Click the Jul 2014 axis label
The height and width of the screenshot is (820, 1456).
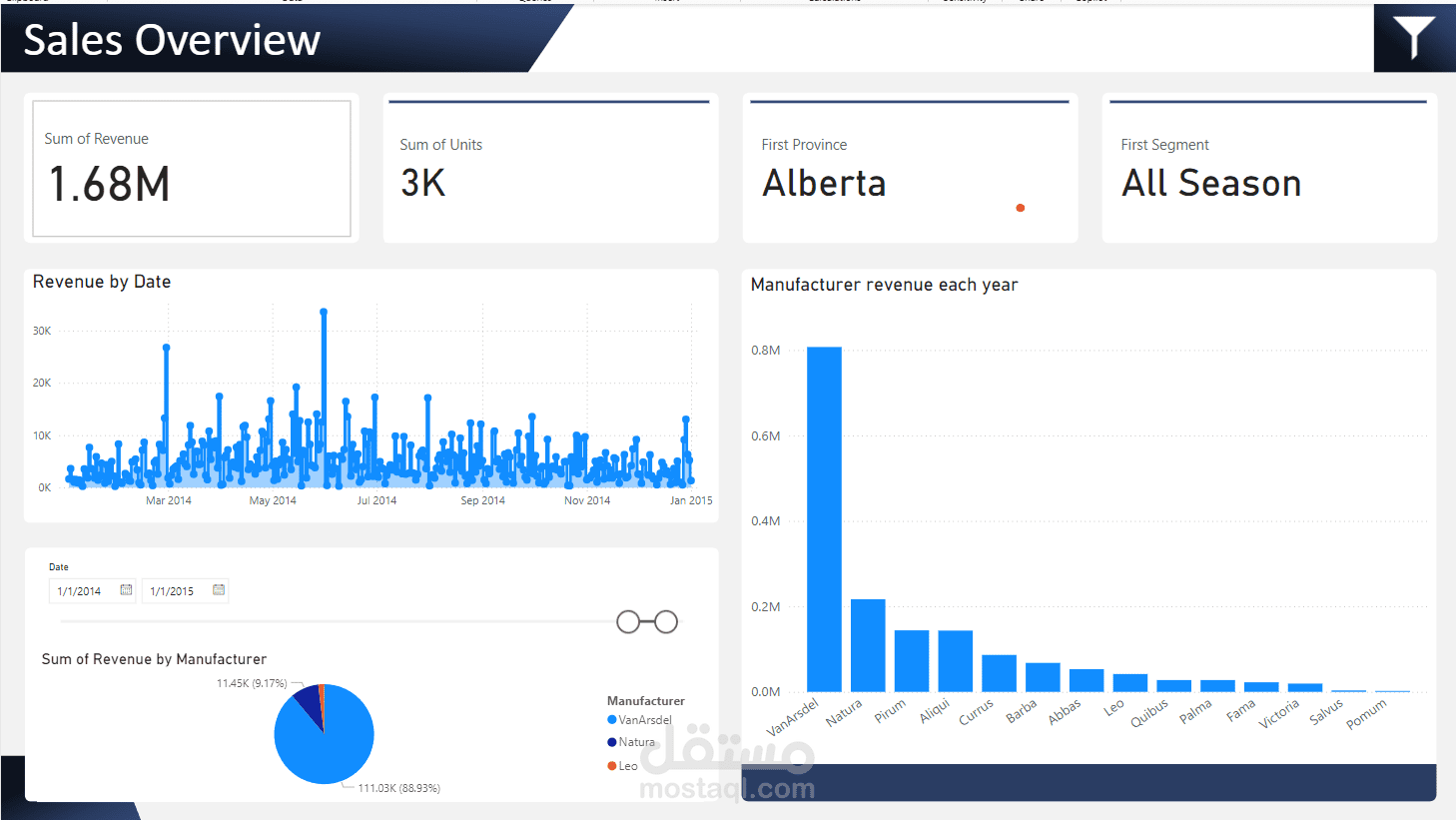coord(376,500)
